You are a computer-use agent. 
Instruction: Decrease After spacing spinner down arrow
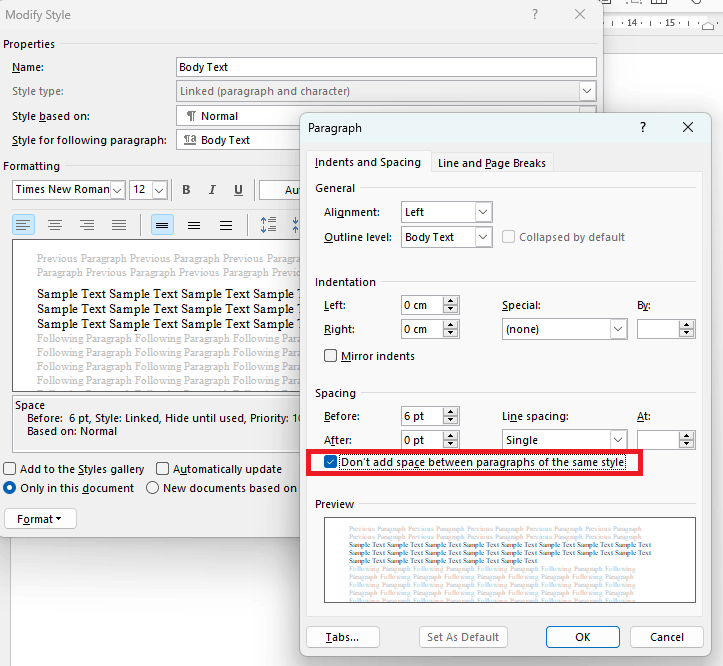(x=450, y=445)
